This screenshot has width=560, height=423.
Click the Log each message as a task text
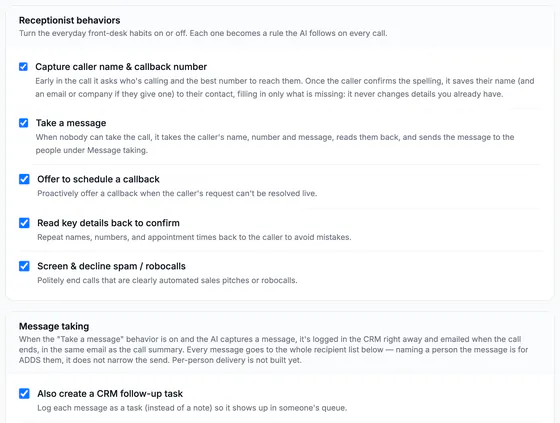click(x=192, y=408)
